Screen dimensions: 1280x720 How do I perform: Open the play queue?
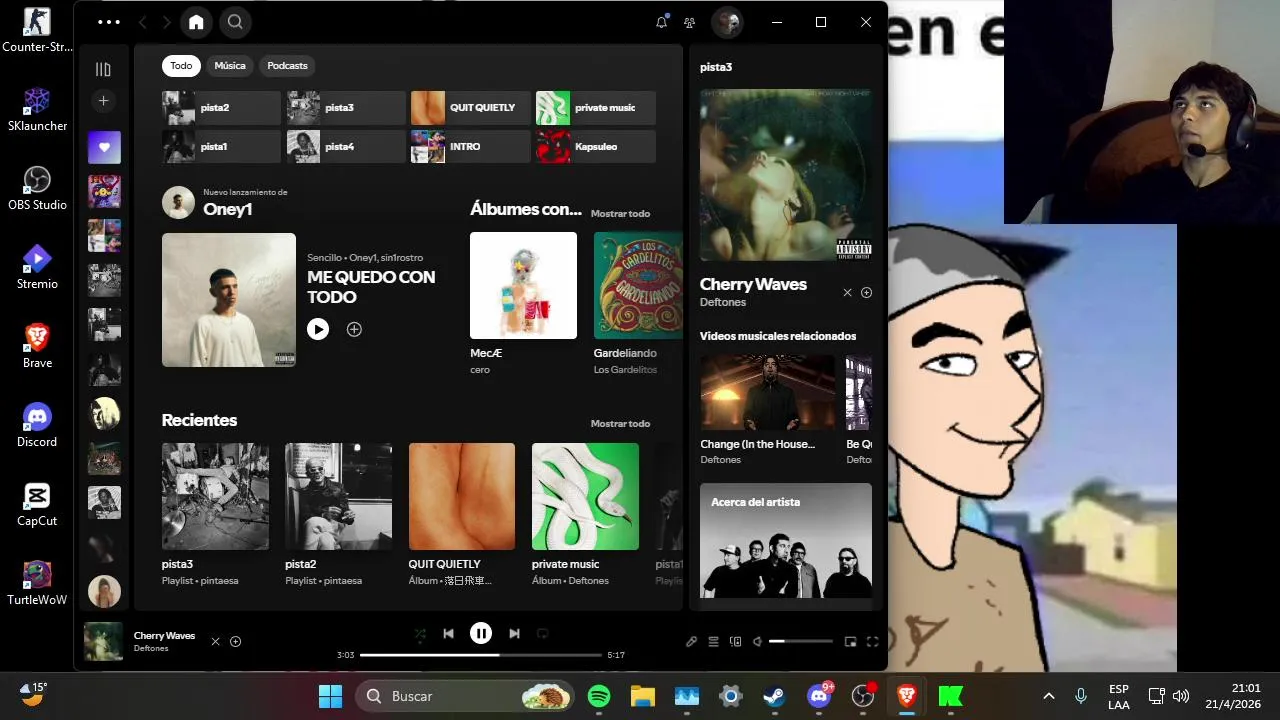[x=714, y=642]
